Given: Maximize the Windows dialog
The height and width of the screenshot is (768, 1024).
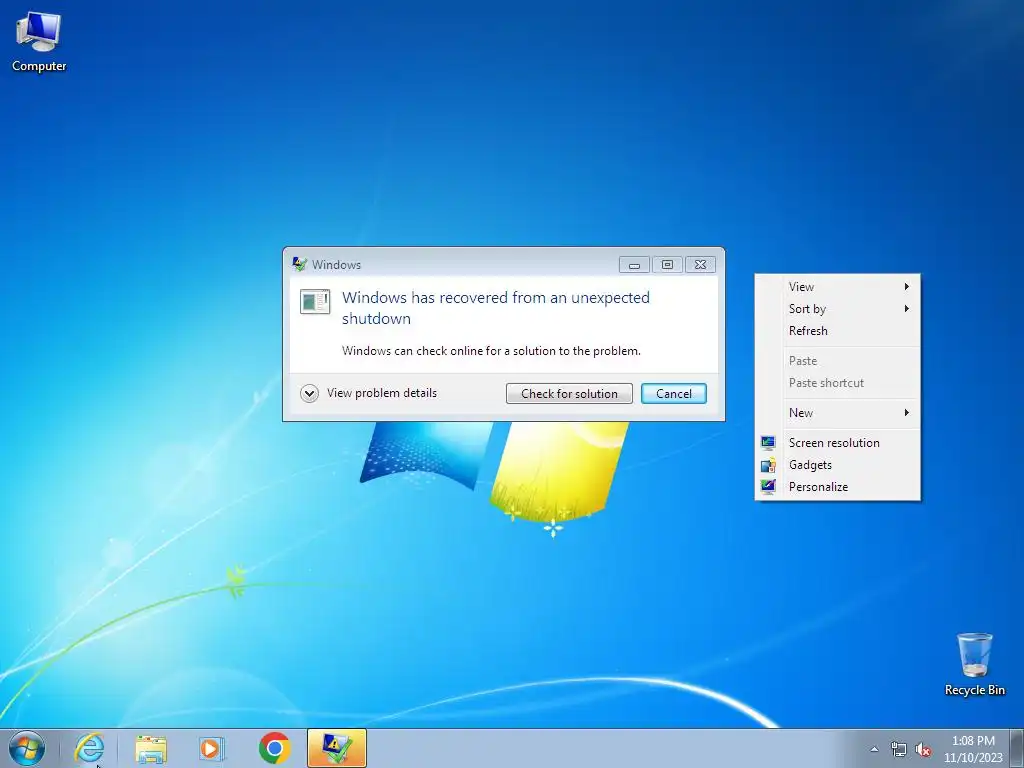Looking at the screenshot, I should (667, 264).
